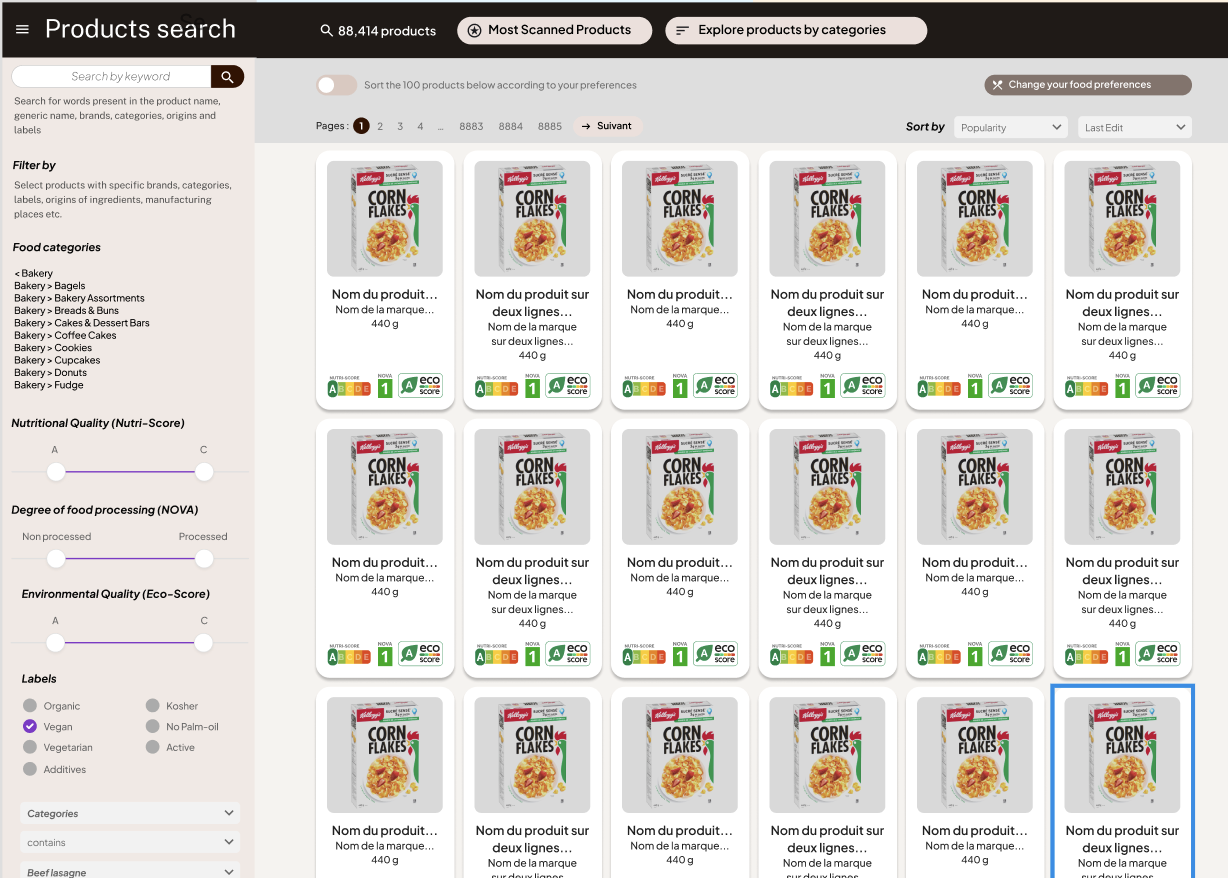Check the Vegetarian label filter
1228x878 pixels.
tap(30, 748)
